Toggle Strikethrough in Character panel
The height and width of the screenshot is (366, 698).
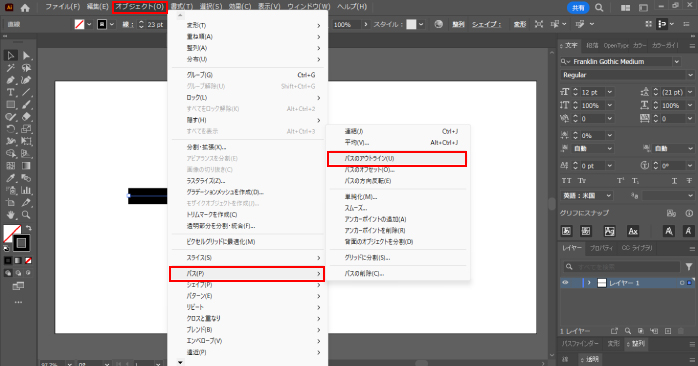[x=689, y=181]
